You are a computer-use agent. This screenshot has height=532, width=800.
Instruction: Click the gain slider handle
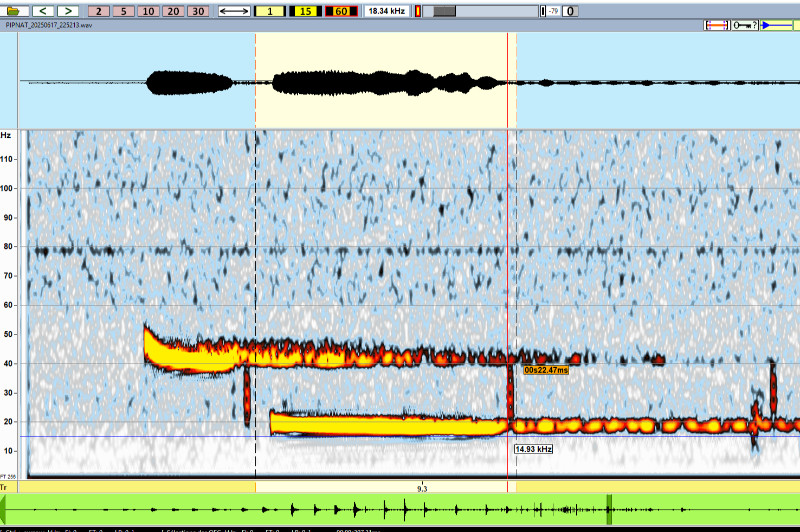(445, 11)
